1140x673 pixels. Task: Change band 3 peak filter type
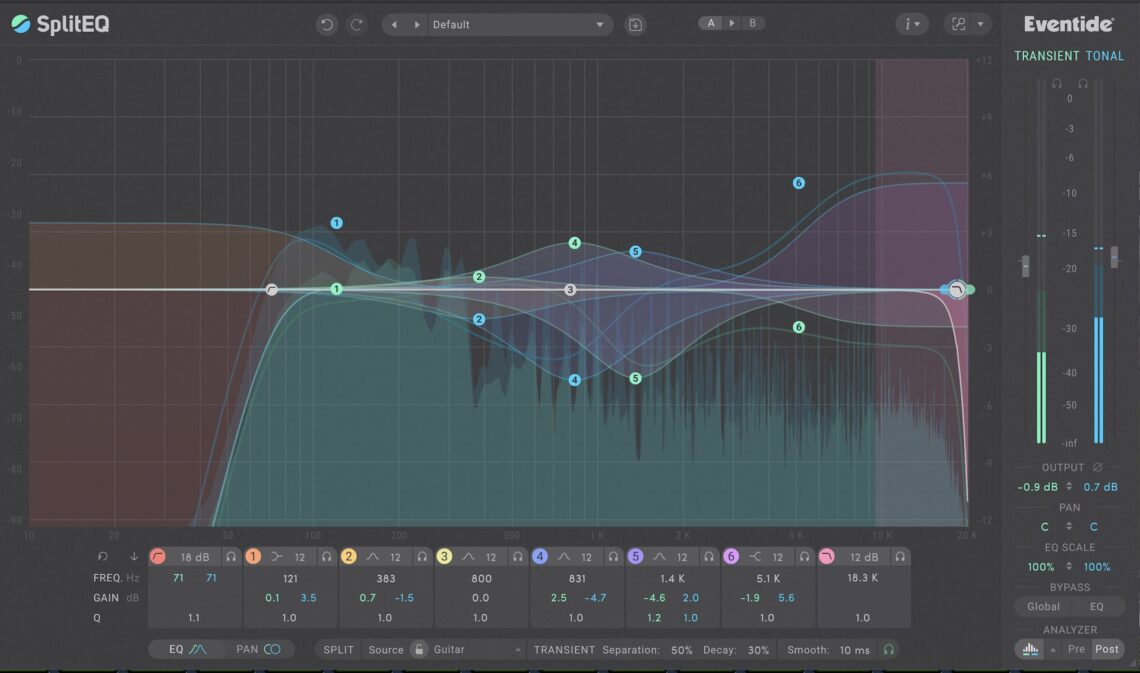click(x=468, y=557)
